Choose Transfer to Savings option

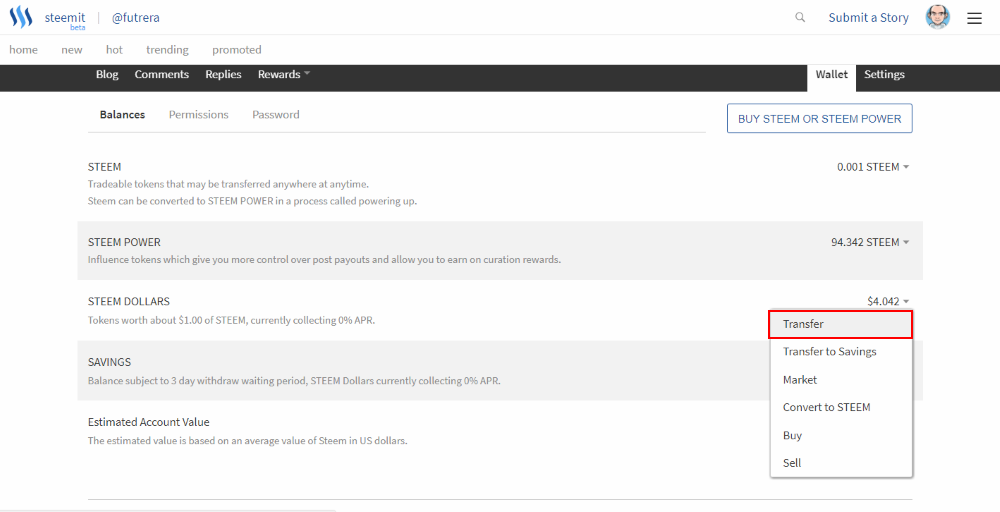(829, 352)
